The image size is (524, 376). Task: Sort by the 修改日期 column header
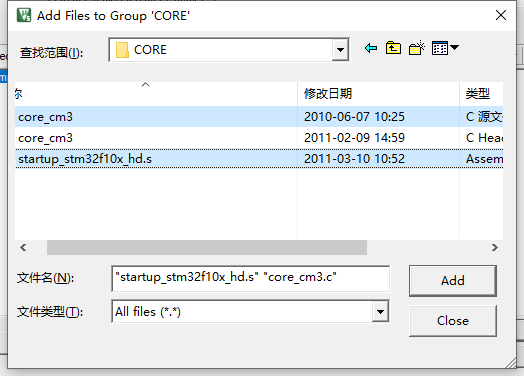tap(378, 94)
